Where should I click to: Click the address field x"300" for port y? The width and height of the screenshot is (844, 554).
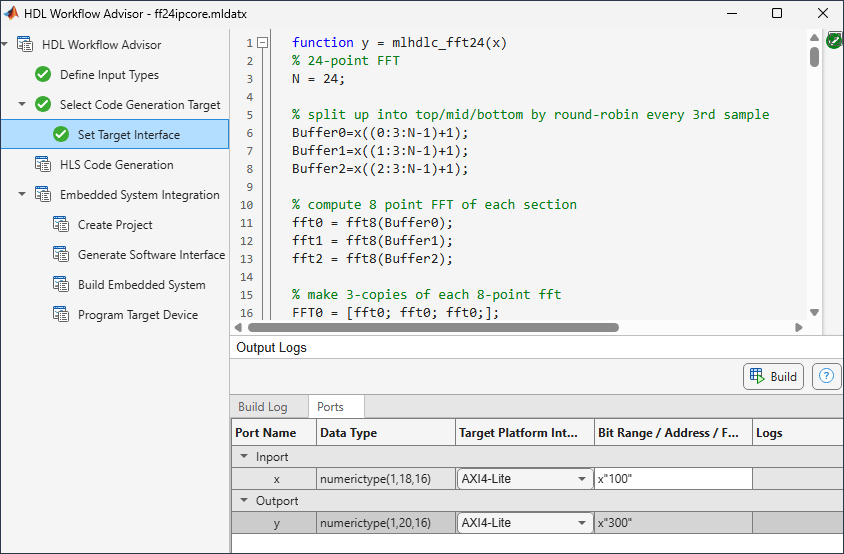[673, 523]
